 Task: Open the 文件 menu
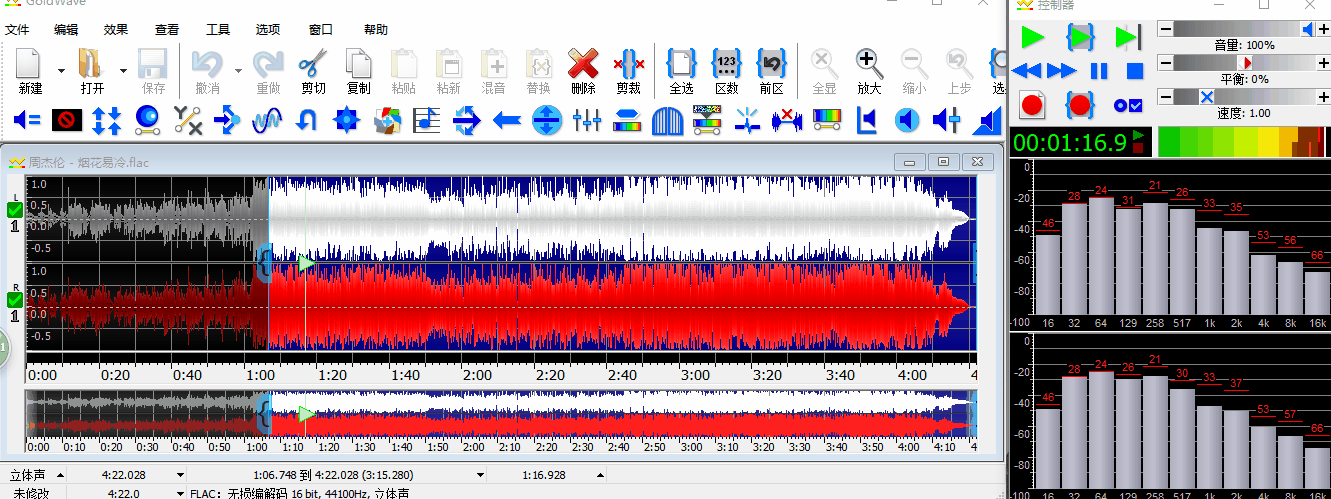coord(18,30)
